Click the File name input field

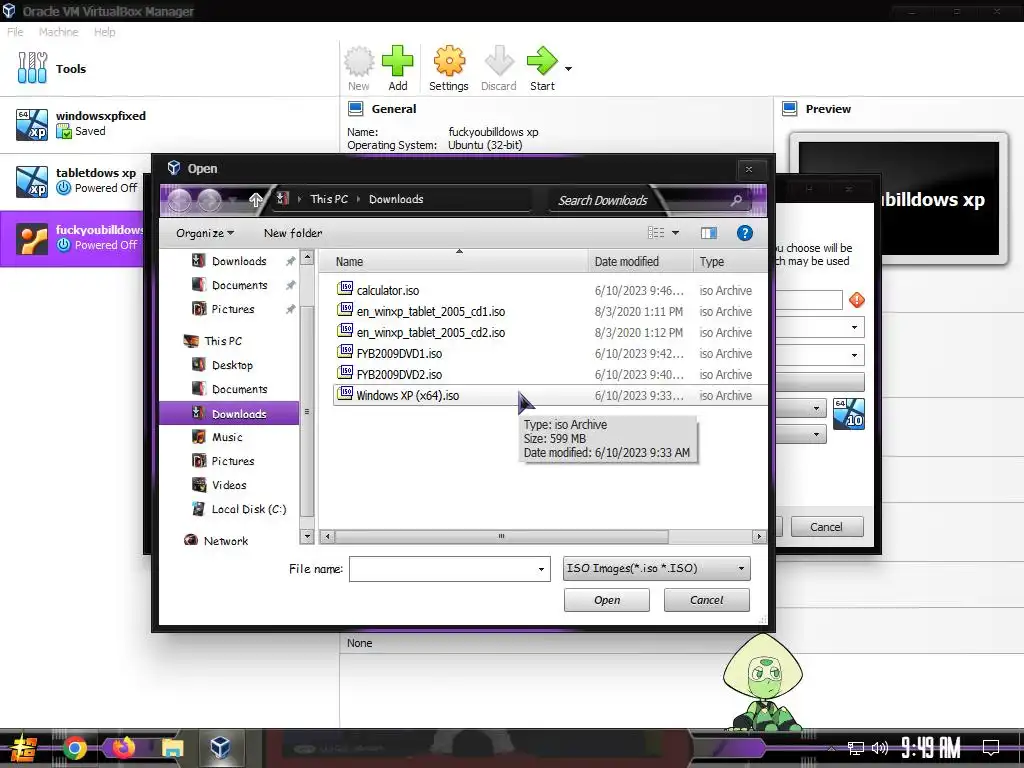pyautogui.click(x=441, y=569)
